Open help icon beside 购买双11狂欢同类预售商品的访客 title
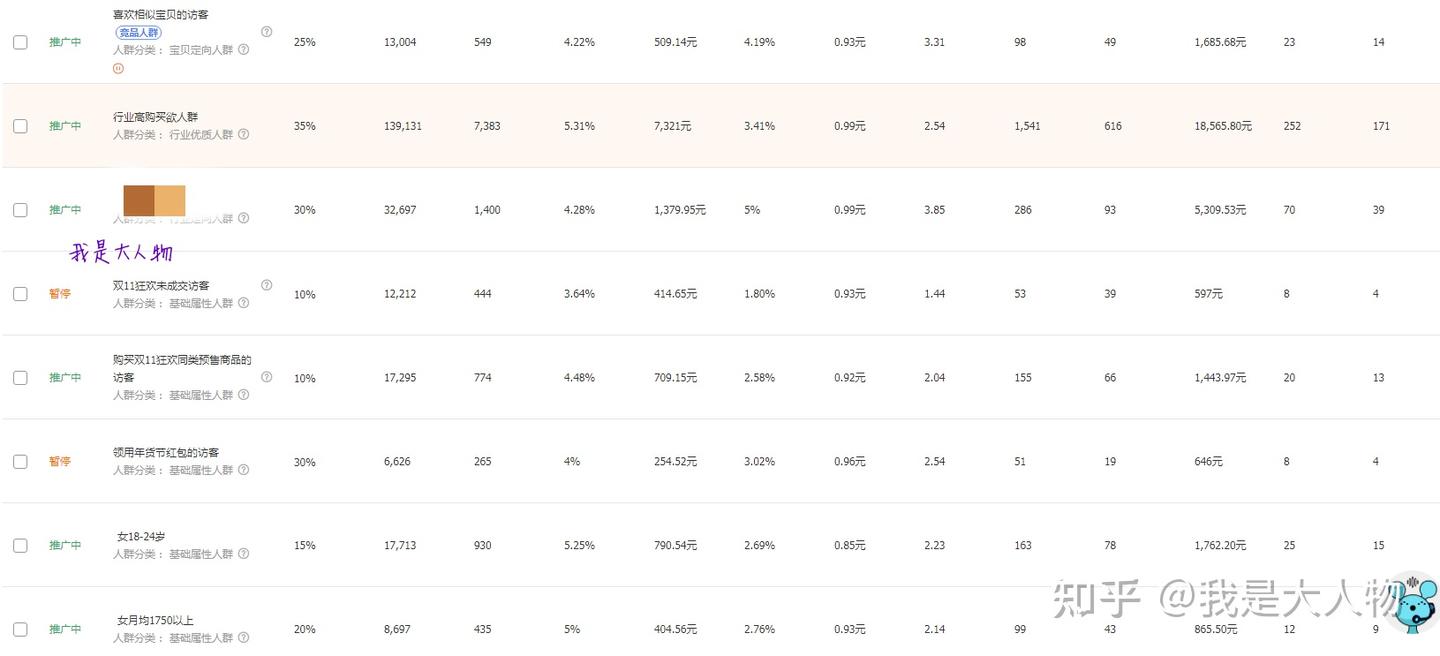The image size is (1440, 656). (266, 377)
